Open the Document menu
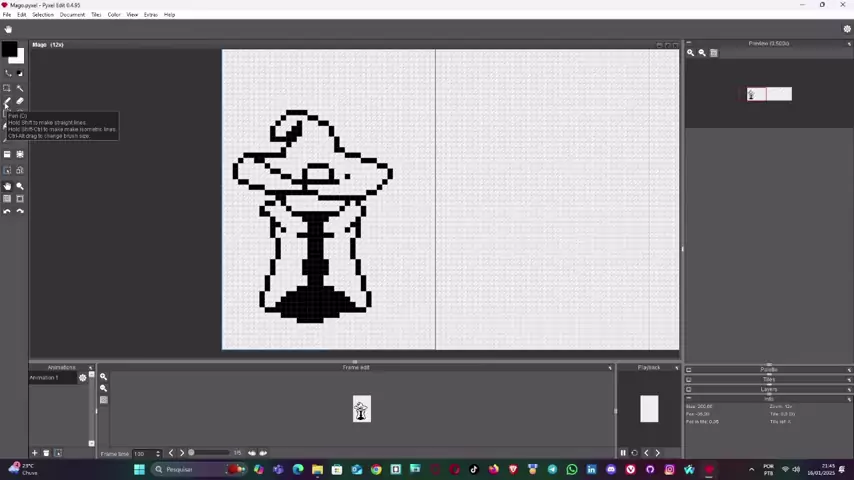This screenshot has height=480, width=854. click(x=72, y=15)
